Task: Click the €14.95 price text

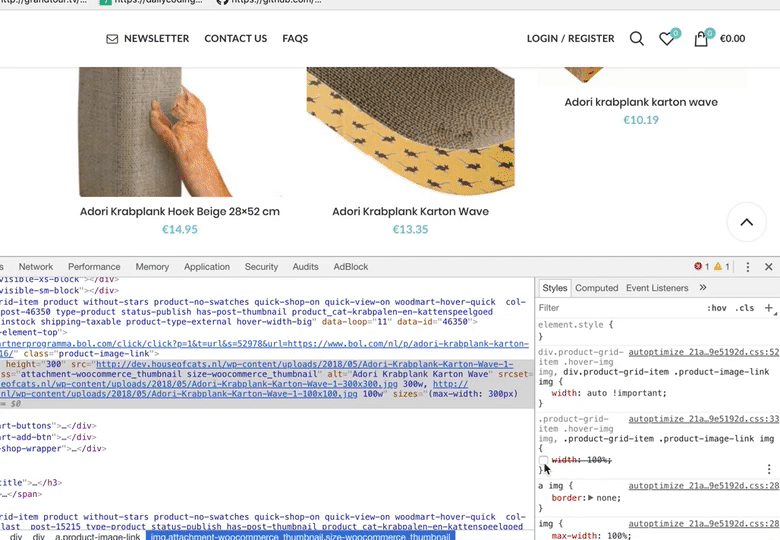Action: [180, 230]
